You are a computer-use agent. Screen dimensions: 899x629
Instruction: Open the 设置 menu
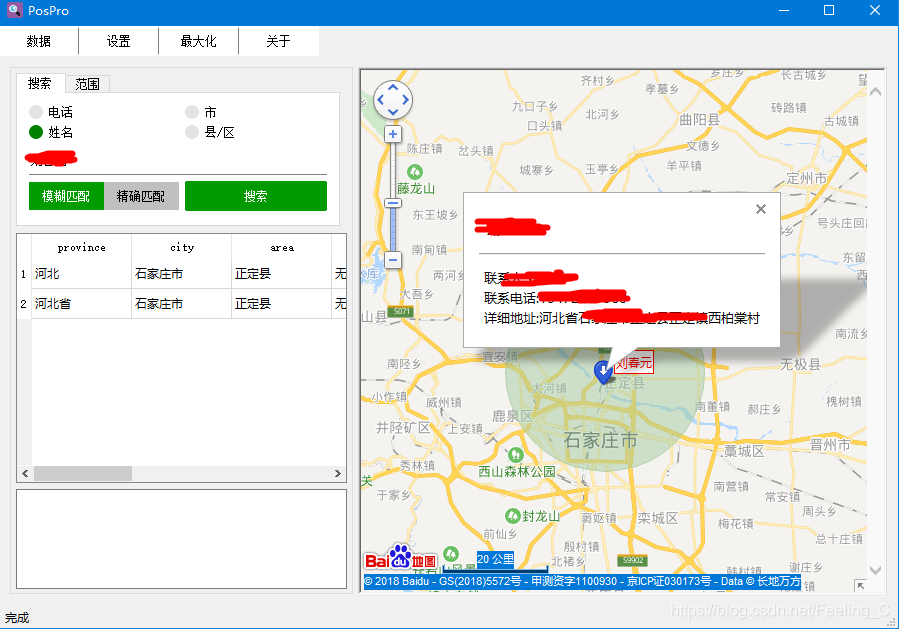[119, 41]
